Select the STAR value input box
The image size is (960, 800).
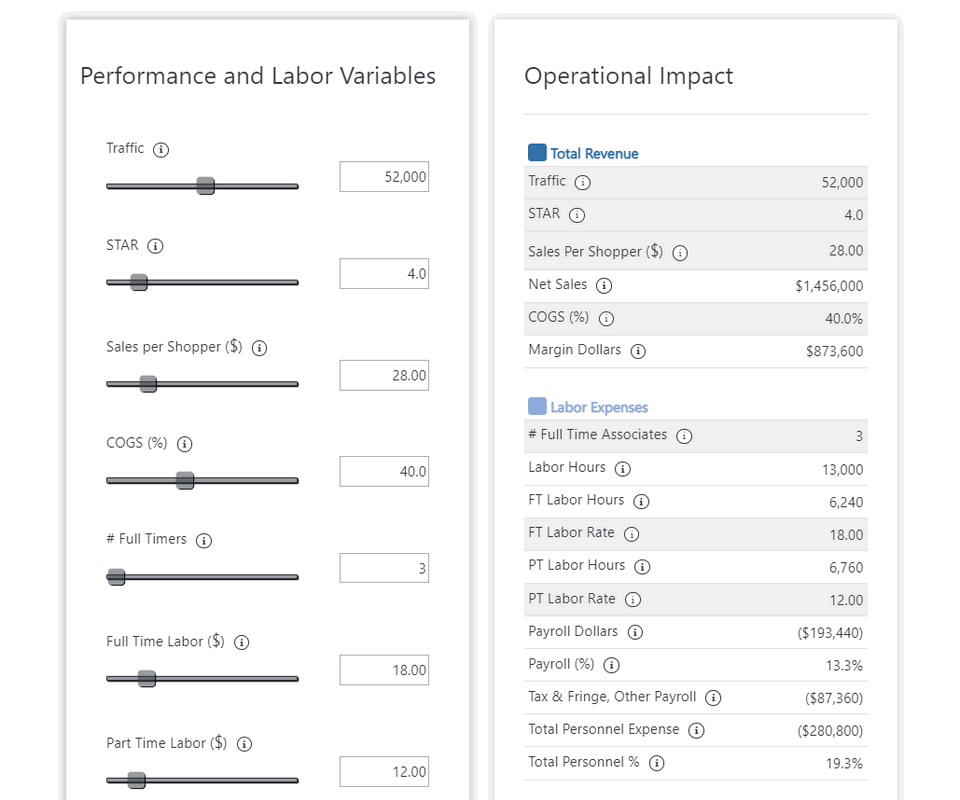(384, 274)
